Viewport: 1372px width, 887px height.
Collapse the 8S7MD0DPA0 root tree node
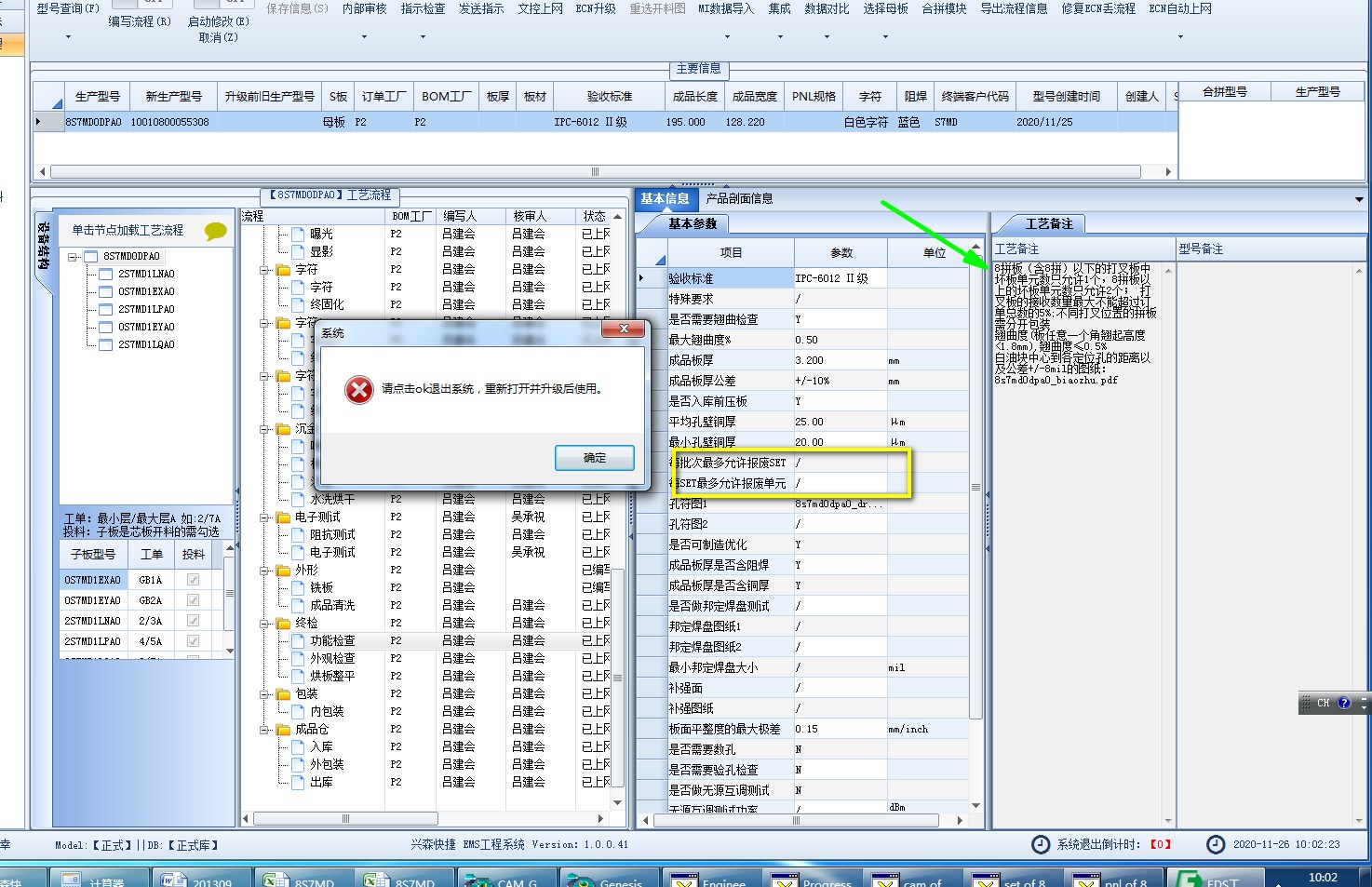click(x=73, y=256)
